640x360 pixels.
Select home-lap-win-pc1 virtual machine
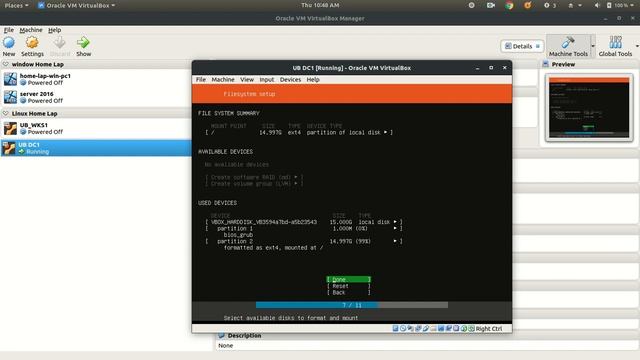(96, 79)
